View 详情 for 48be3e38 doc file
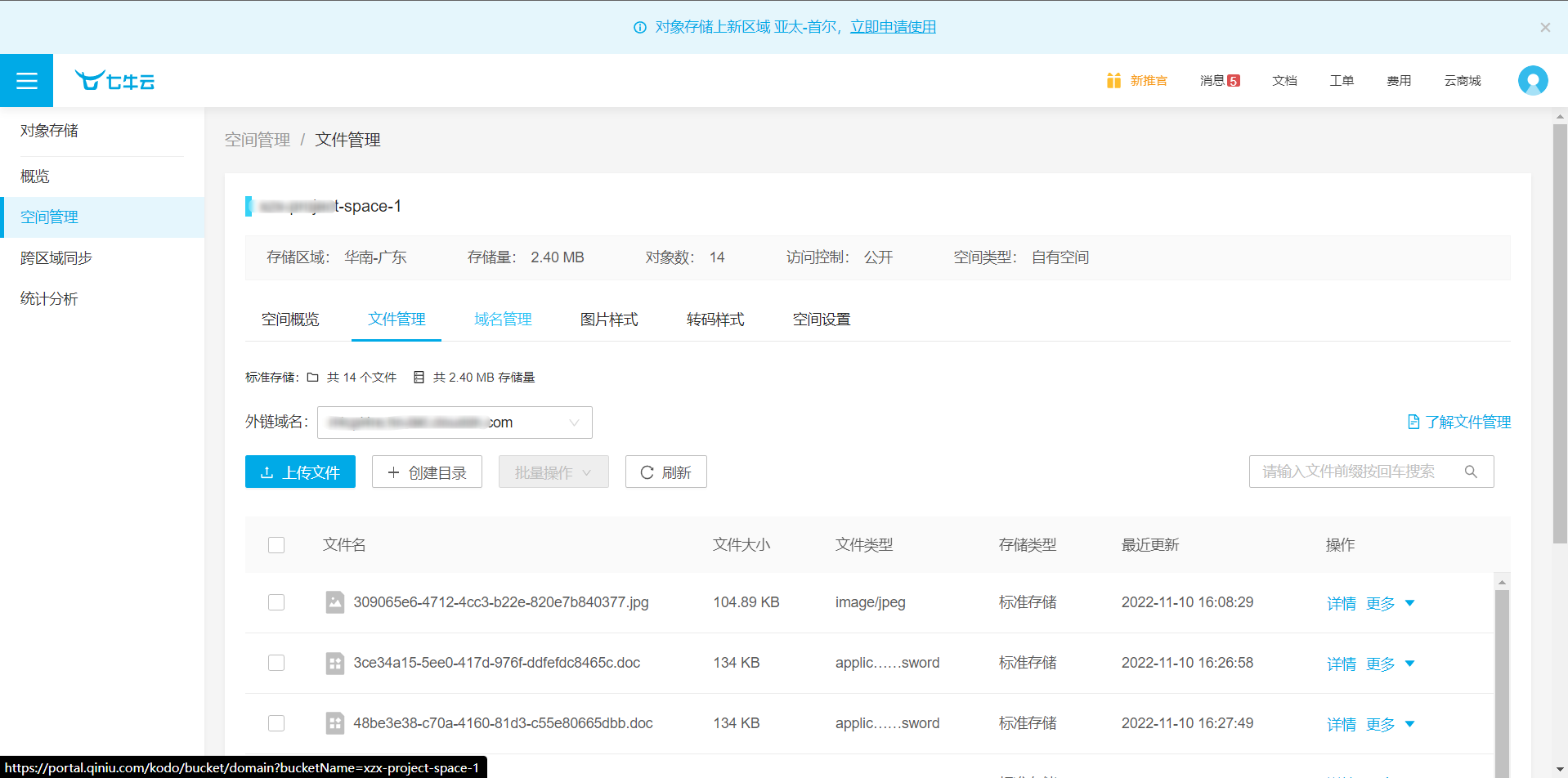Viewport: 1568px width, 778px height. click(1342, 724)
